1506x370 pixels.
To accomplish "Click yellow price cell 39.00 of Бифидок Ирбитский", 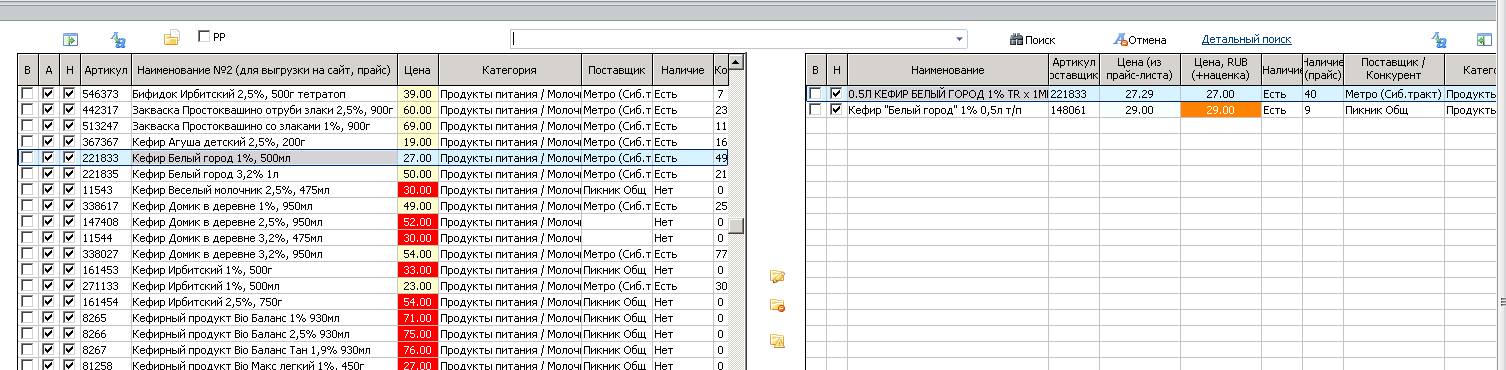I will tap(417, 94).
